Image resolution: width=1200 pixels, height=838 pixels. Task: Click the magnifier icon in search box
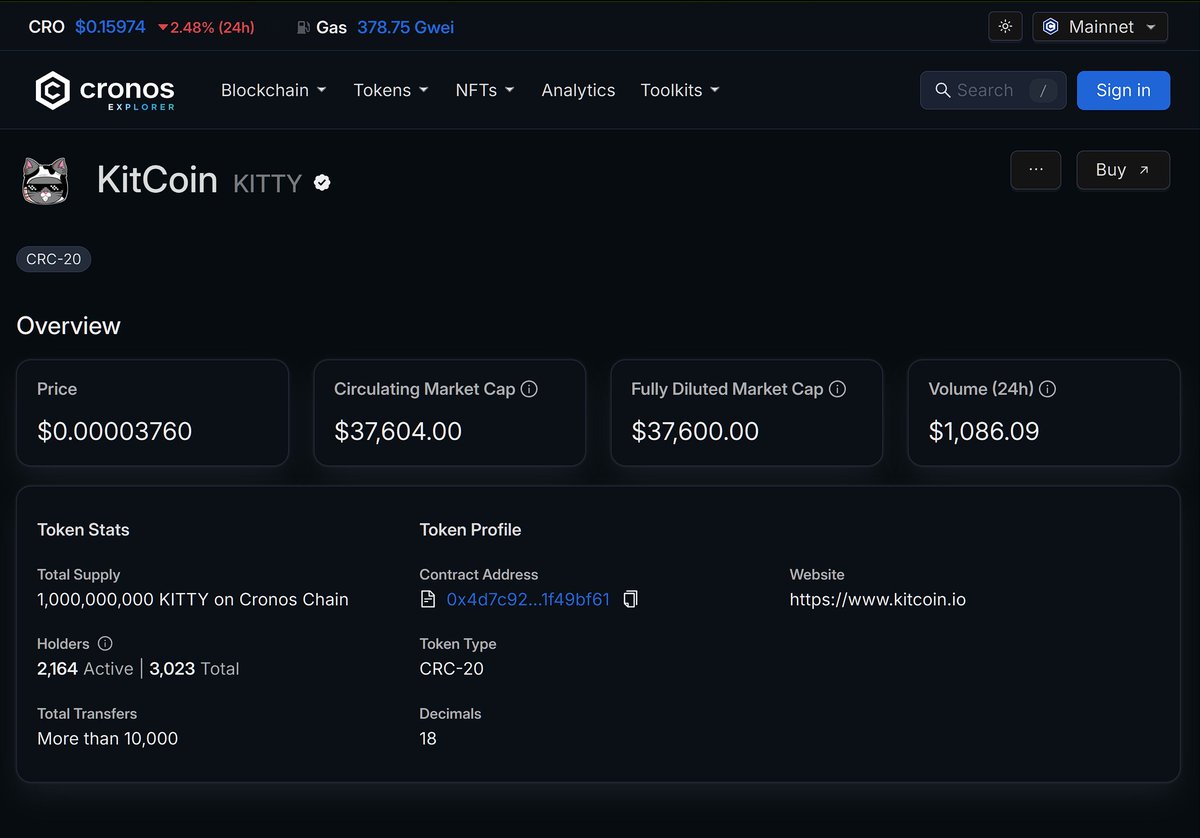(942, 90)
